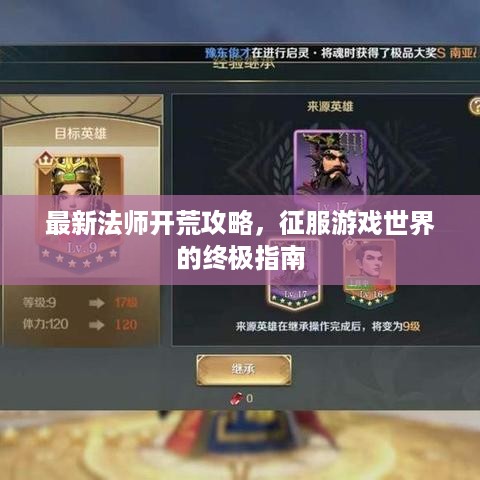Open the question mark help icon
This screenshot has width=480, height=480.
click(x=475, y=106)
